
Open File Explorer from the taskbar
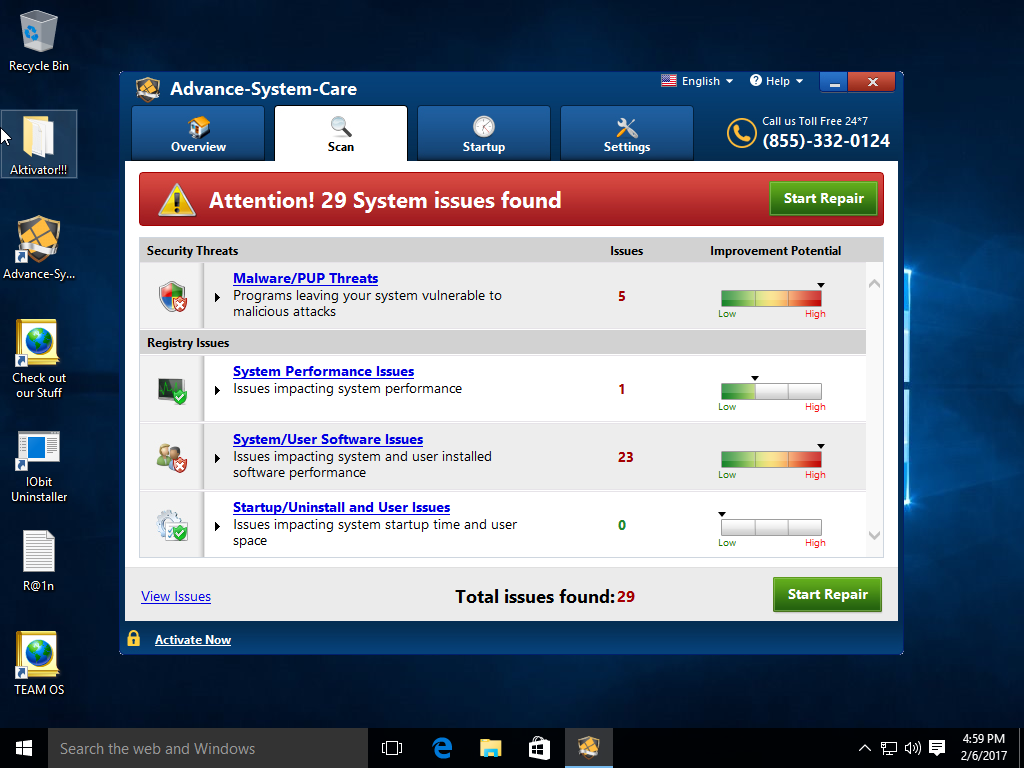[490, 748]
